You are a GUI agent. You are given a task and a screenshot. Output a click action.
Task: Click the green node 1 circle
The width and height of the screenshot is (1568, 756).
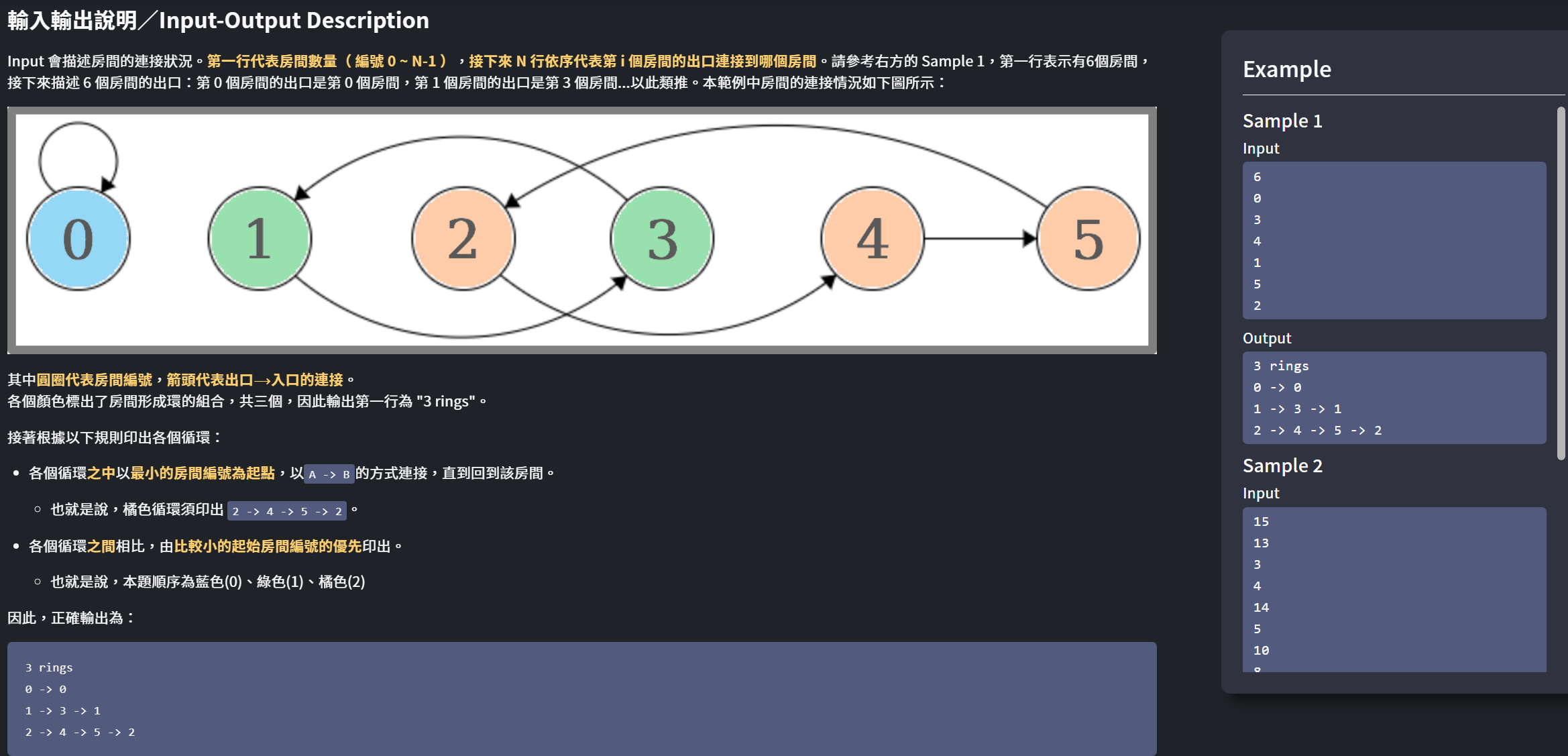(x=260, y=239)
